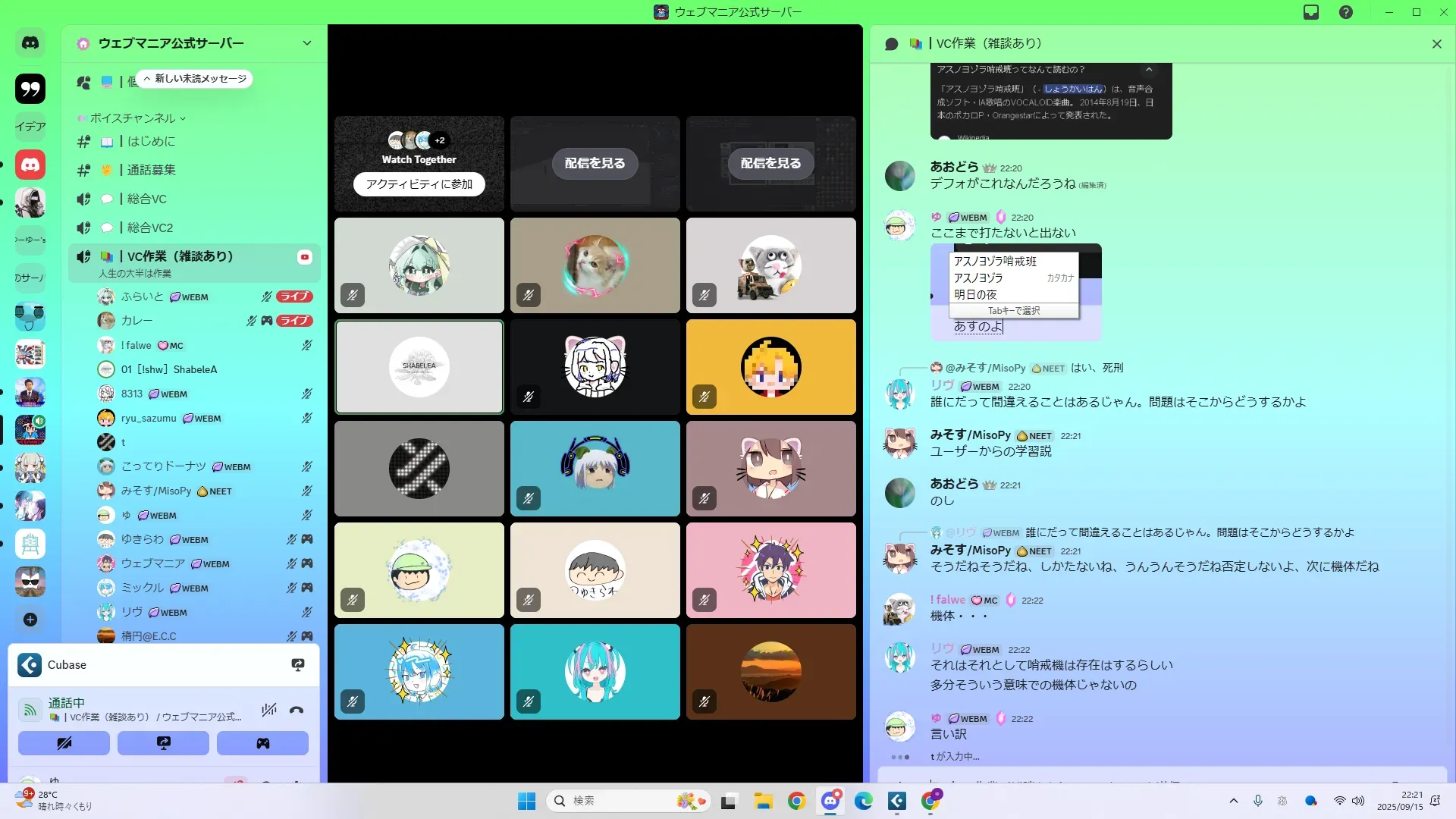Click アクティビティに参加 button

click(x=419, y=184)
